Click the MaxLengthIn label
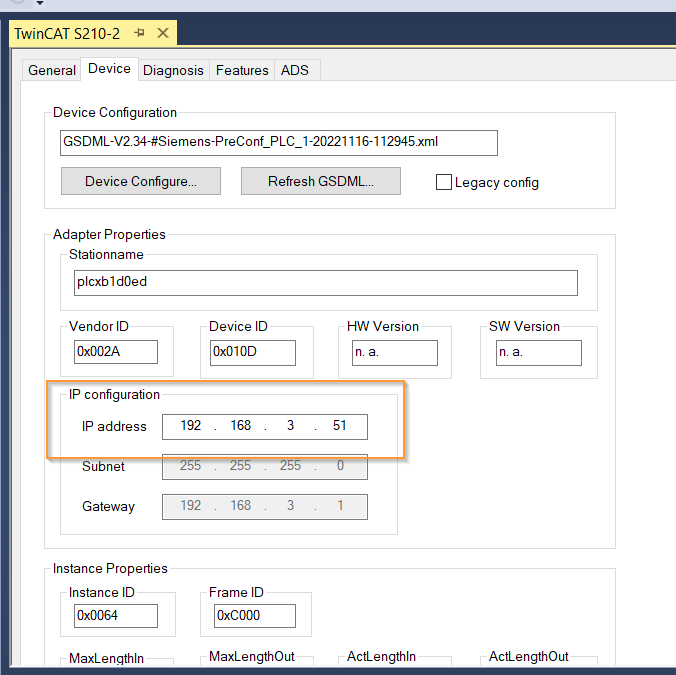Screen dimensions: 676x675 point(106,658)
